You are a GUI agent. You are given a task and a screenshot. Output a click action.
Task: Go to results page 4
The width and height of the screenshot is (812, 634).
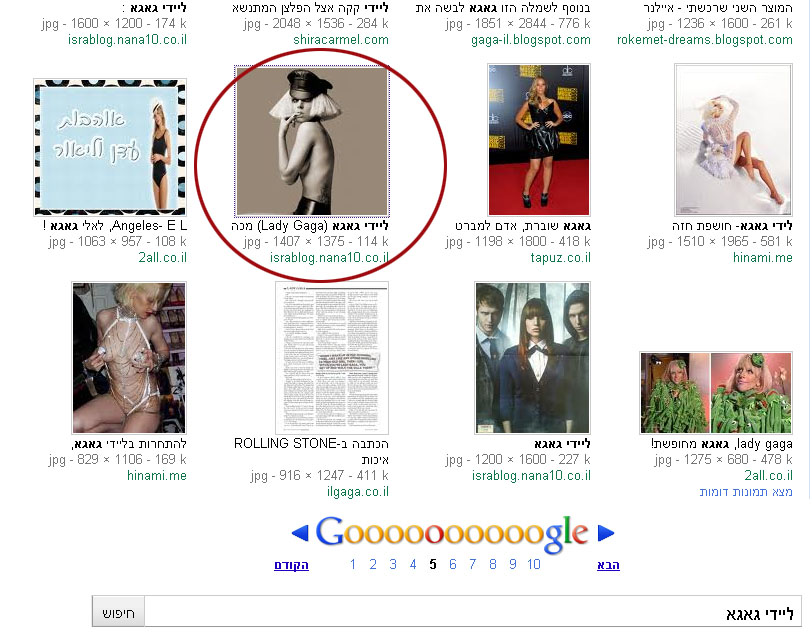(x=413, y=564)
